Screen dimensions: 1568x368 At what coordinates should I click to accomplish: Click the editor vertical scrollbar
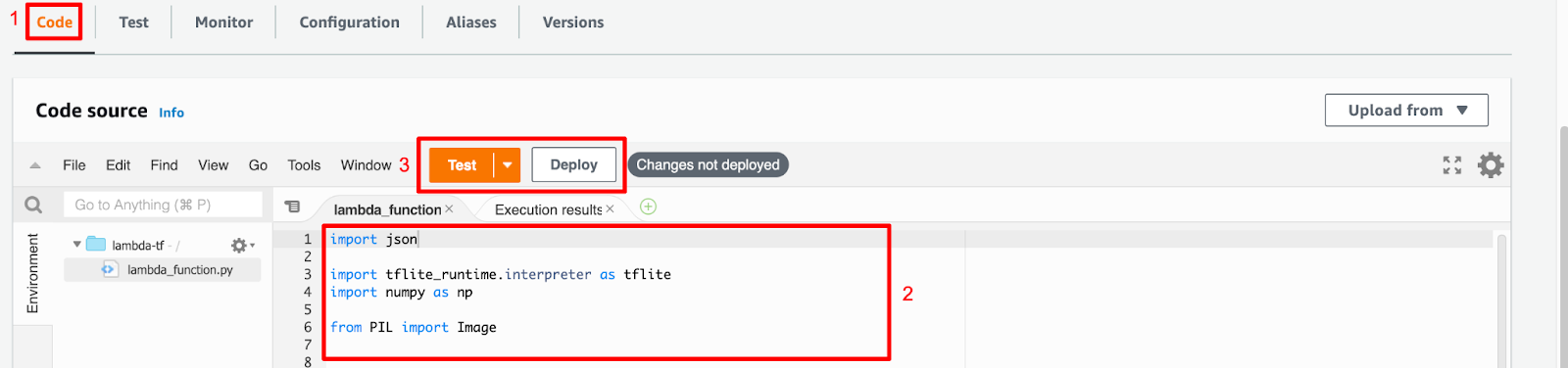click(x=1501, y=299)
